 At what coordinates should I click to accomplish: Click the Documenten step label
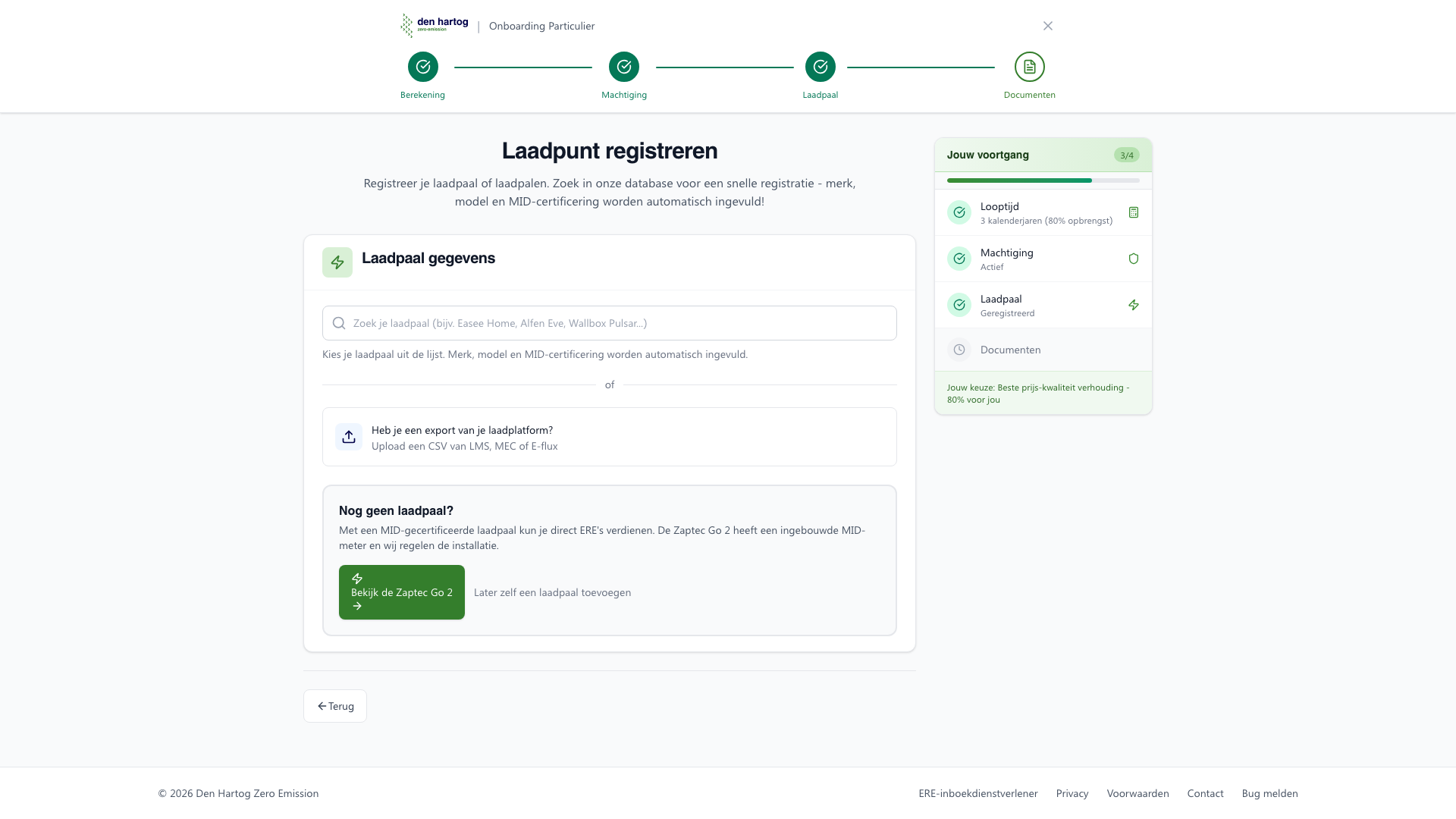click(x=1030, y=95)
